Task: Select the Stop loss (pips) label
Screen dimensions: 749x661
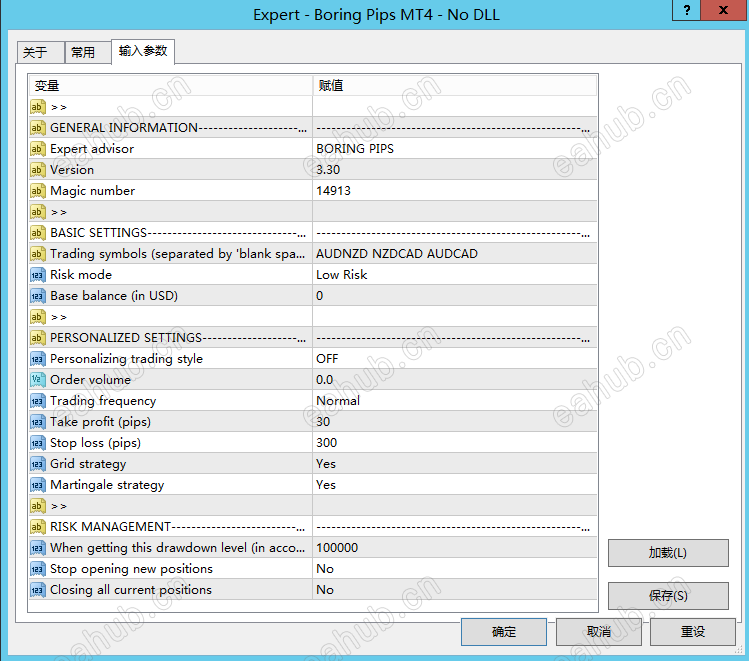Action: 96,443
